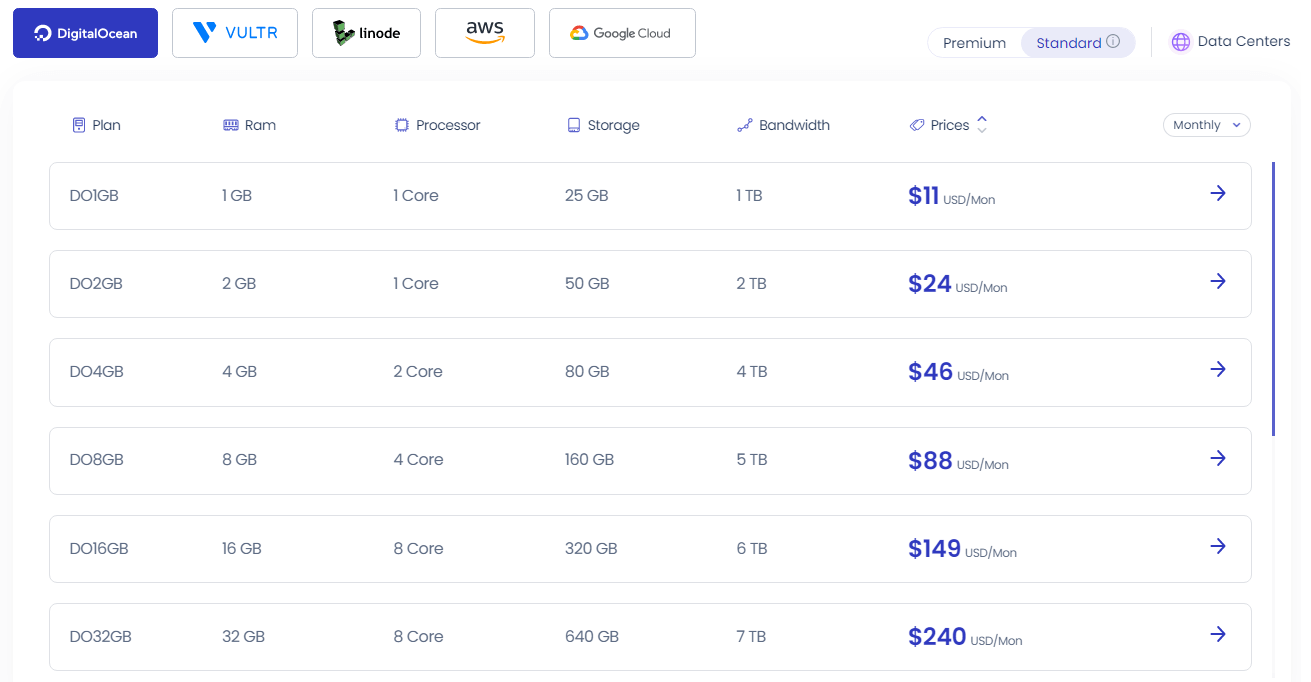Click the arrow on the DO32GB row
The width and height of the screenshot is (1311, 682).
pos(1218,634)
